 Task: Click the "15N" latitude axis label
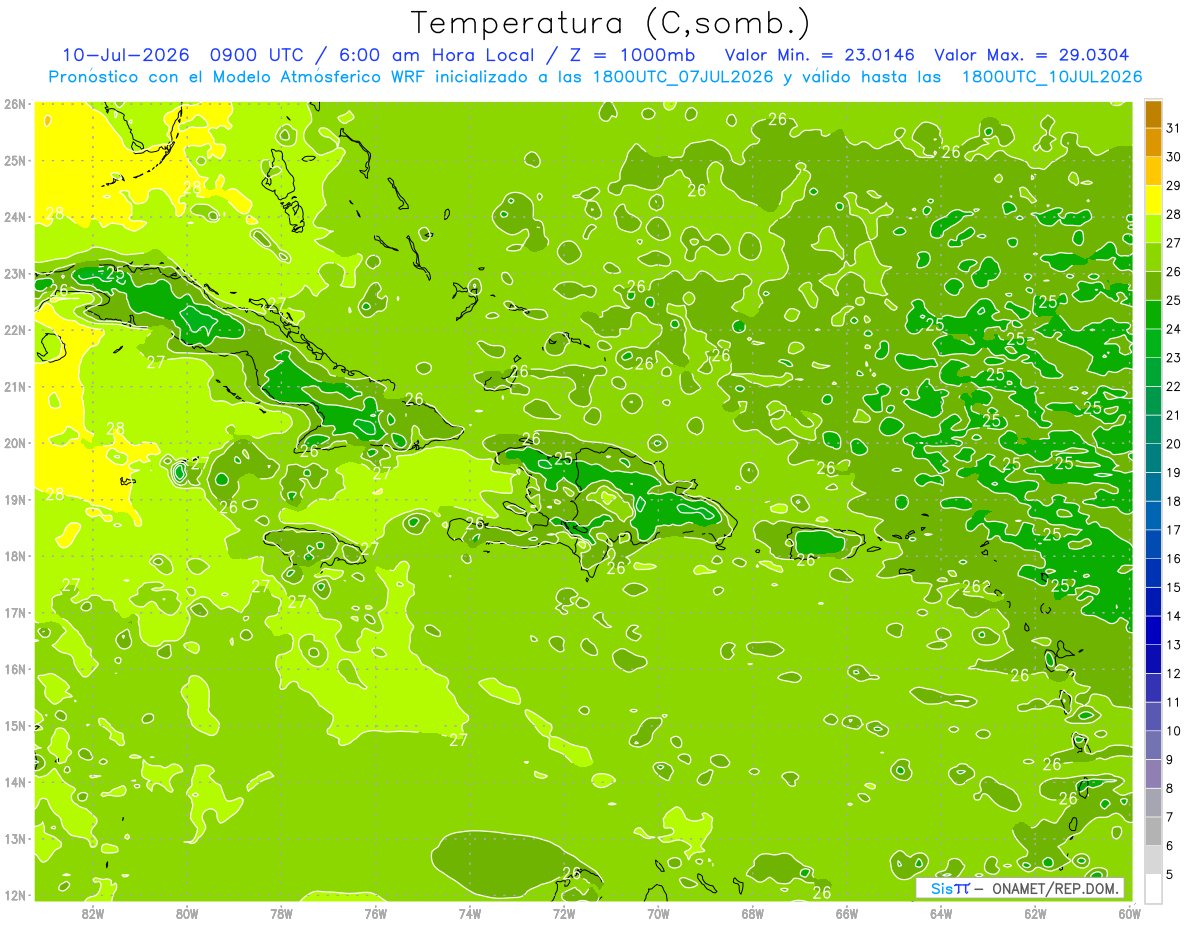[16, 725]
